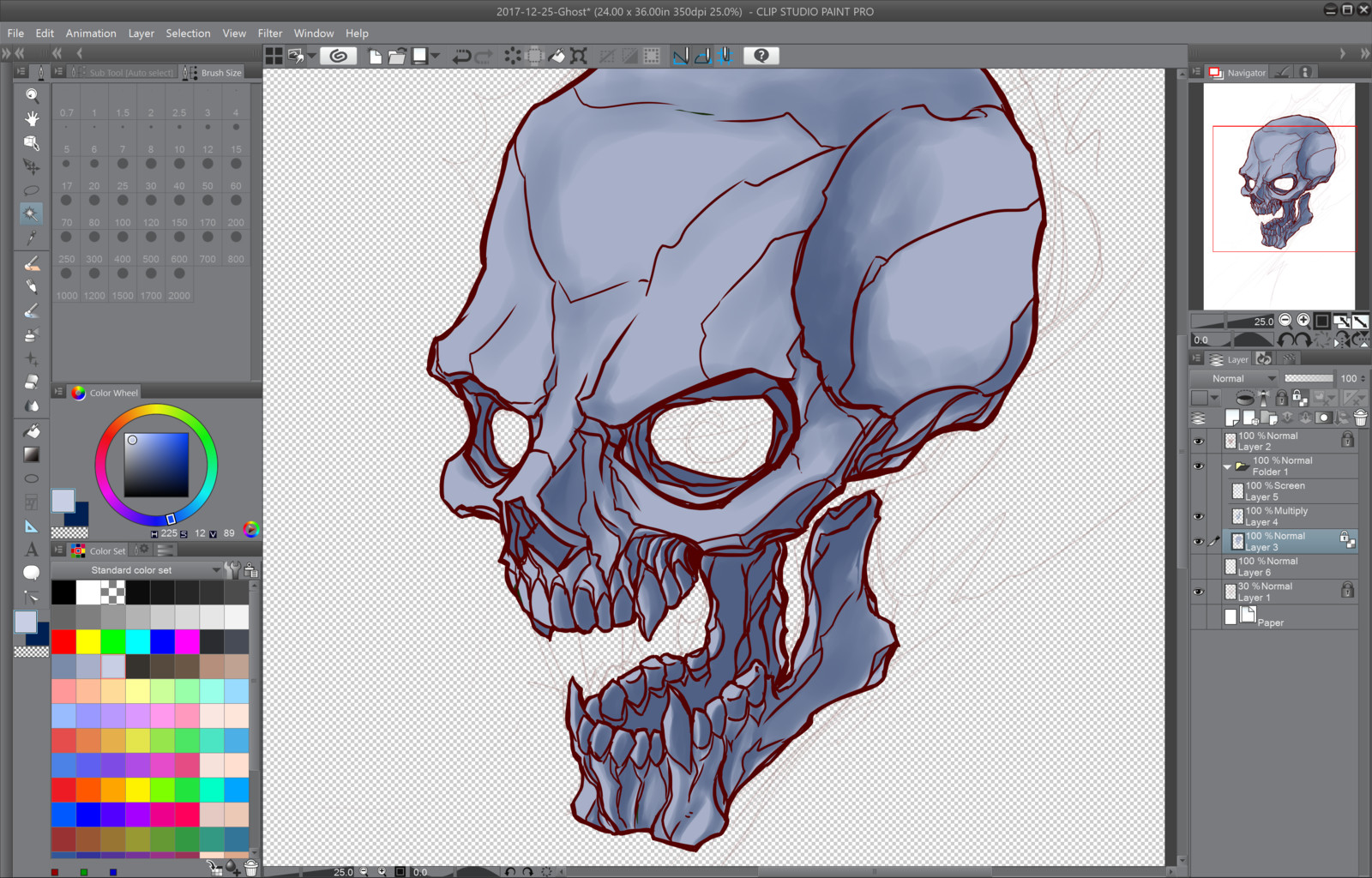The height and width of the screenshot is (878, 1372).
Task: Select the Gradient tool
Action: pos(32,454)
